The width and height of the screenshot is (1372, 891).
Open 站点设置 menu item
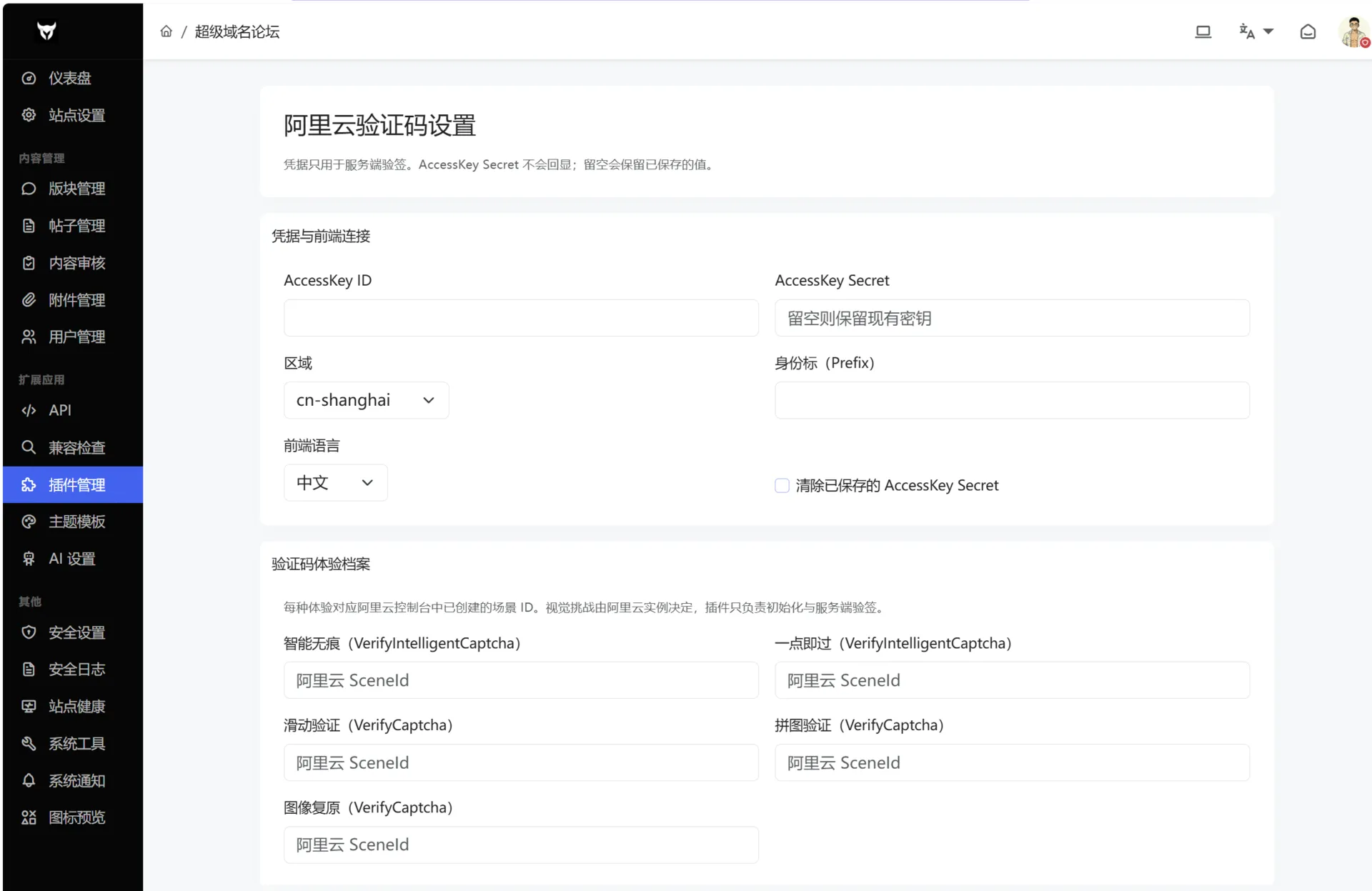click(73, 115)
